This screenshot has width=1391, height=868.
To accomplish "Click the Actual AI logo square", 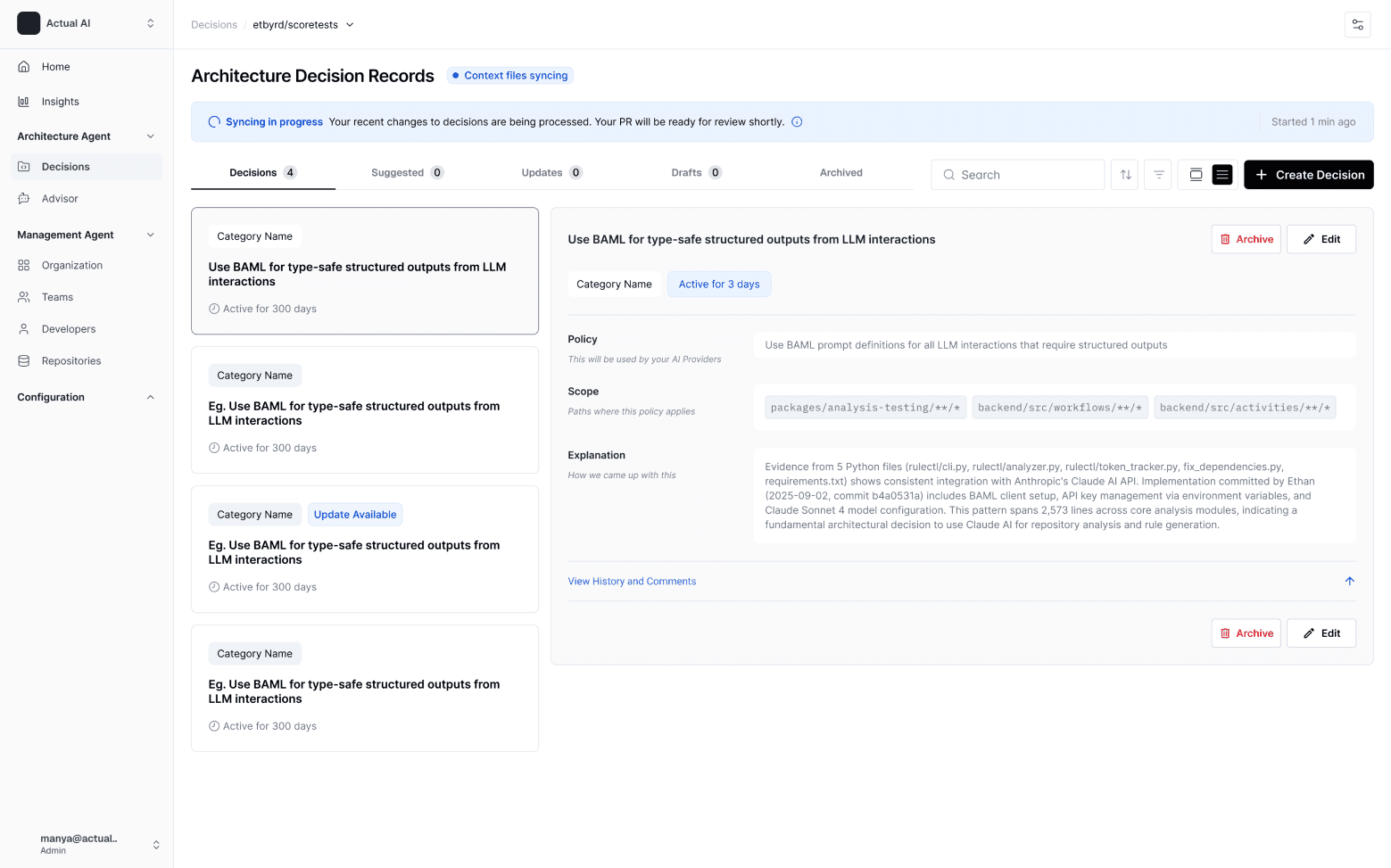I will coord(29,23).
